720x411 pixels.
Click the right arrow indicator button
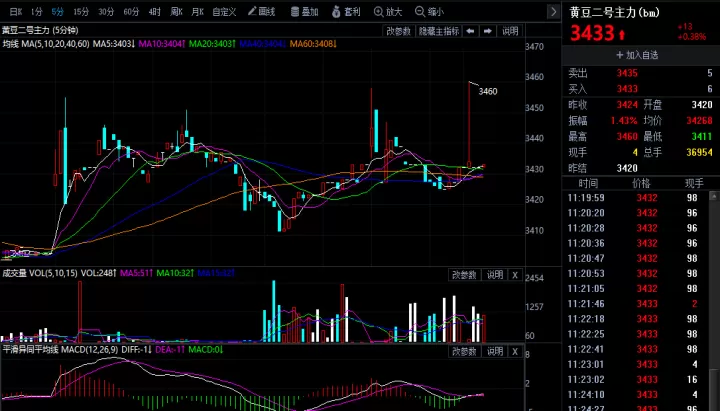tap(488, 31)
